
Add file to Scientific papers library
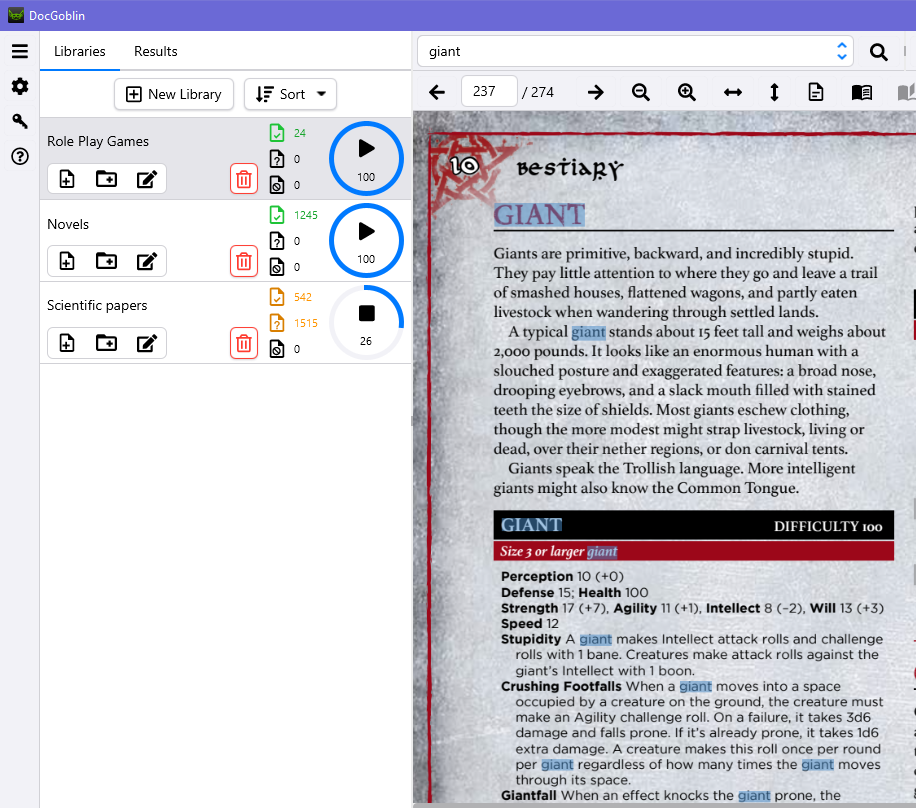[67, 343]
